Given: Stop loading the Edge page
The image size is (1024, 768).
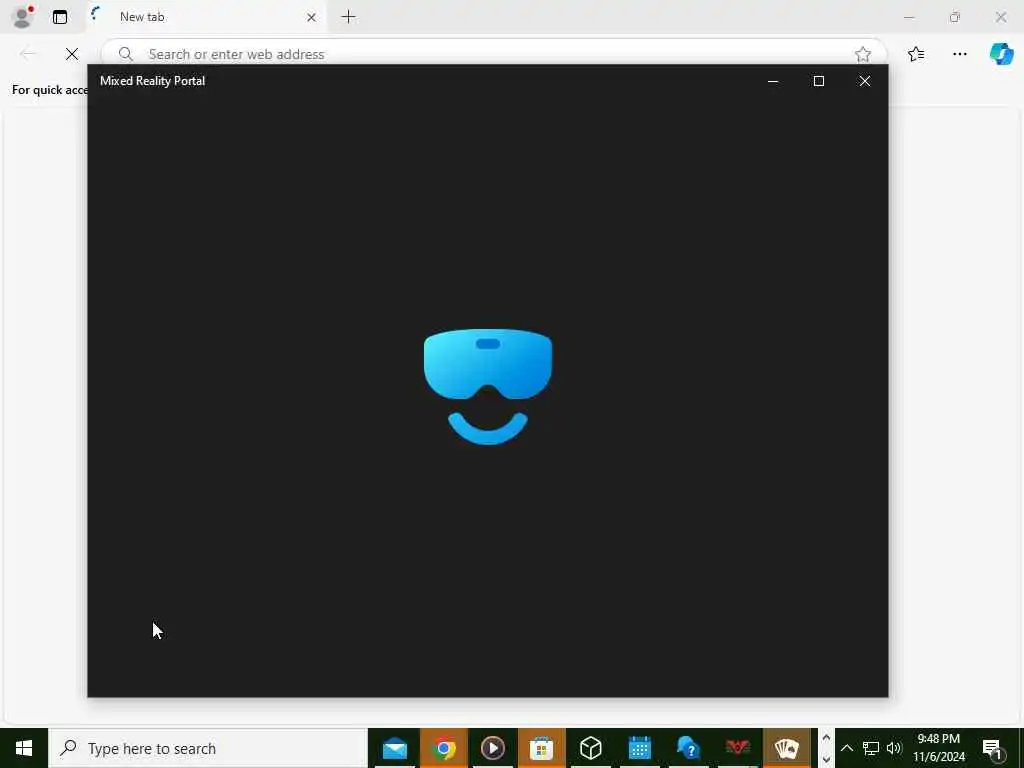Looking at the screenshot, I should (x=72, y=54).
